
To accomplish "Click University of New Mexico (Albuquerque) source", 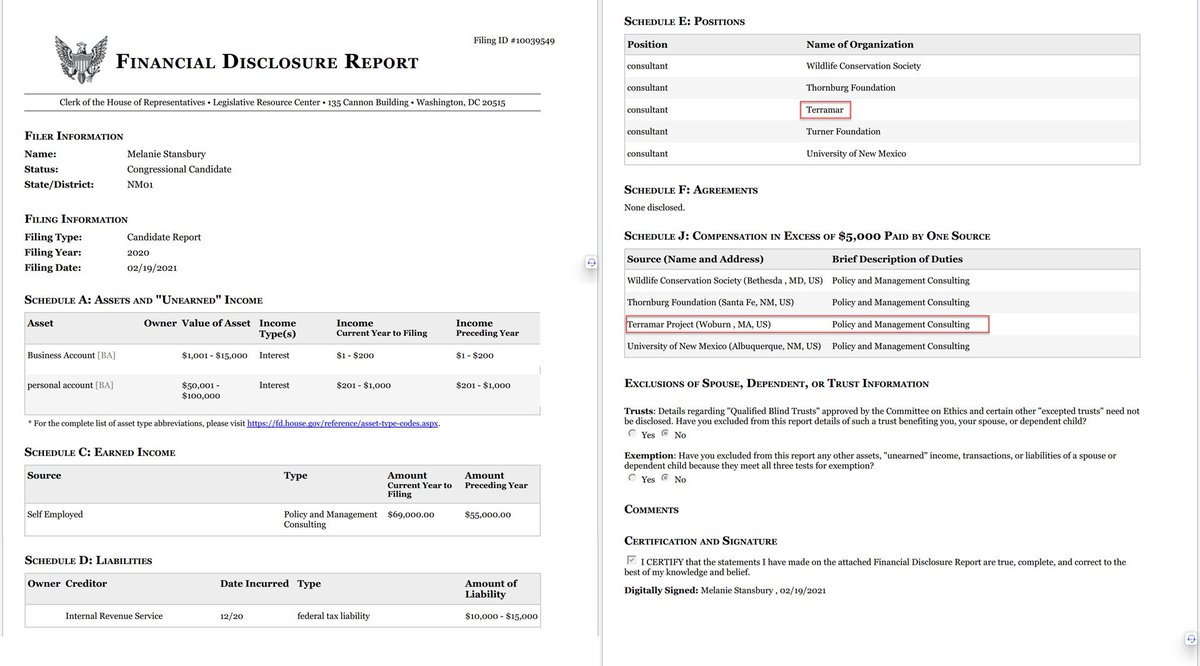I will (x=724, y=346).
